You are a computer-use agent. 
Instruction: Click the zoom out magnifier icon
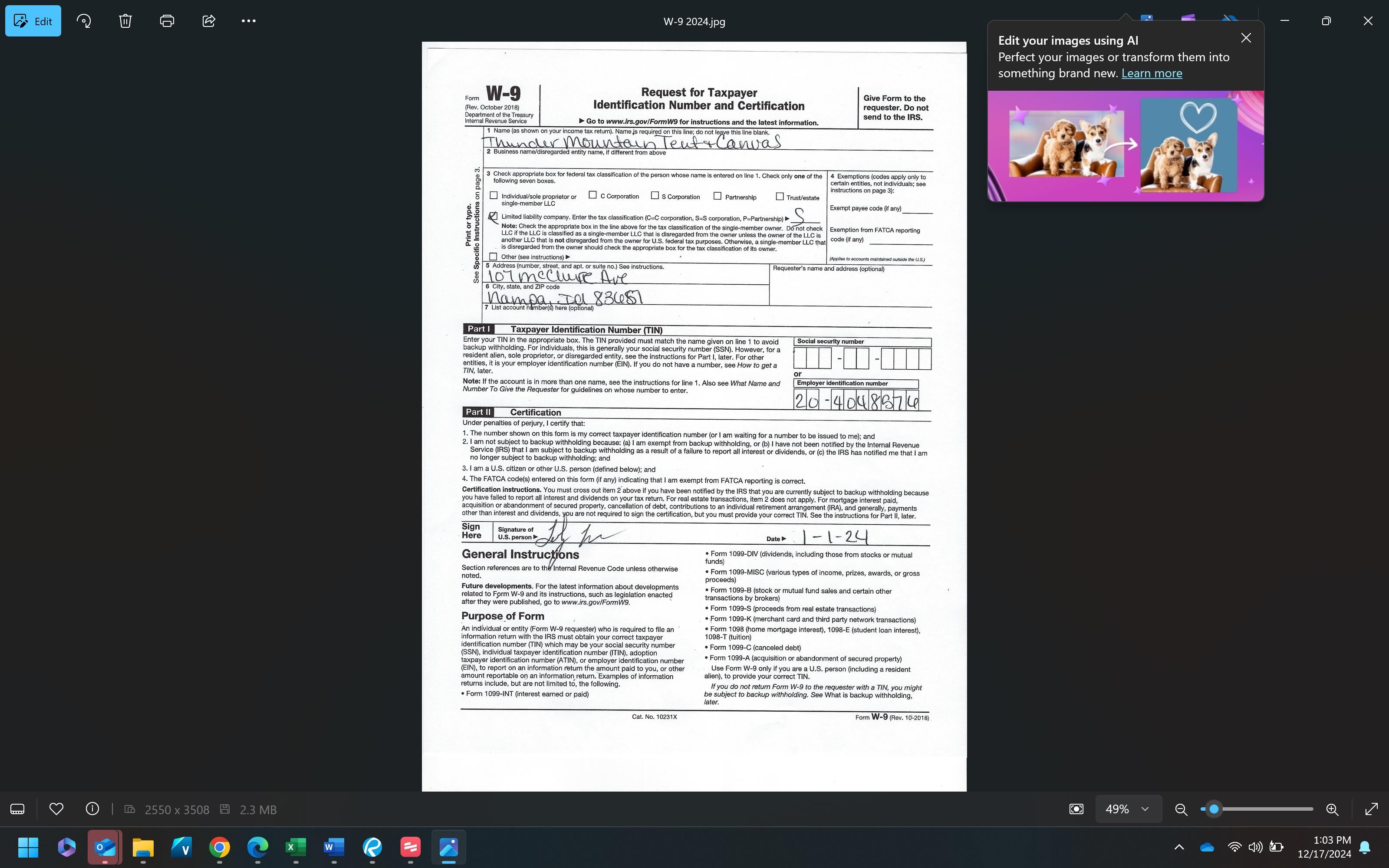pos(1181,809)
